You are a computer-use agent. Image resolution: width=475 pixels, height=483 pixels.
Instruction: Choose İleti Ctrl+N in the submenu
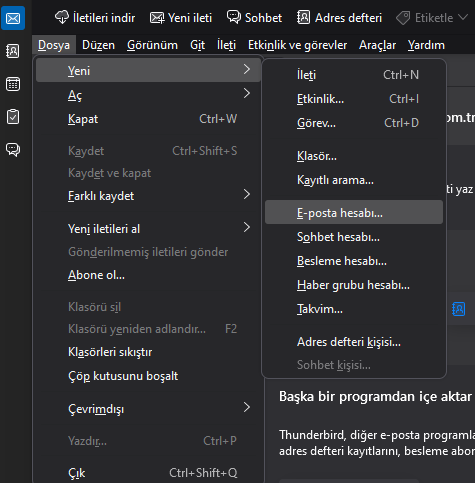point(354,75)
